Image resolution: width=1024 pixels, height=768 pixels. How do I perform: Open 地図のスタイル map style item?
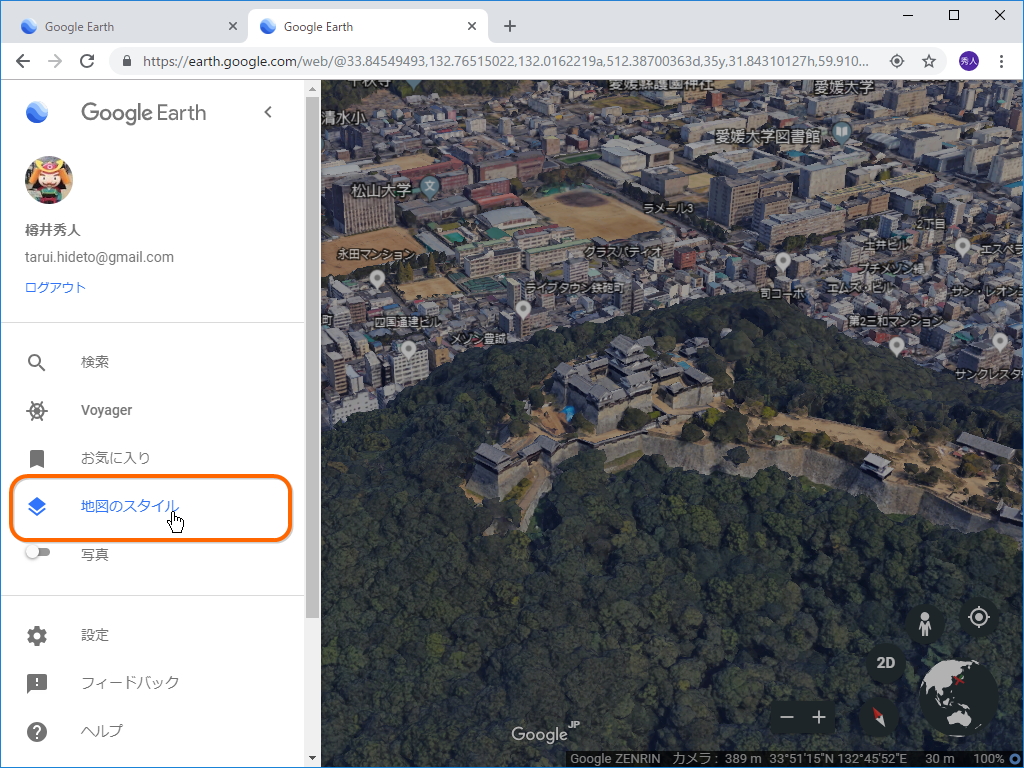click(x=151, y=507)
